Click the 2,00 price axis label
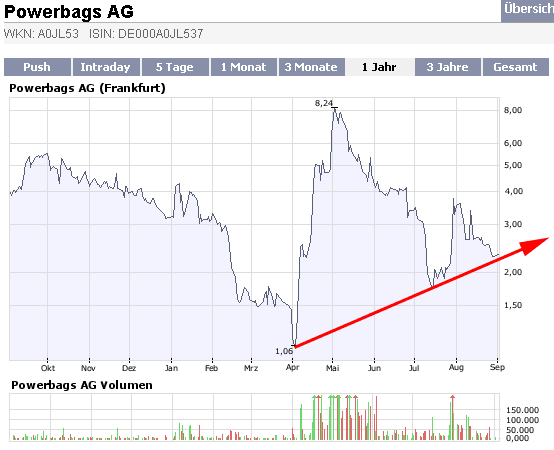554x450 pixels. (513, 272)
